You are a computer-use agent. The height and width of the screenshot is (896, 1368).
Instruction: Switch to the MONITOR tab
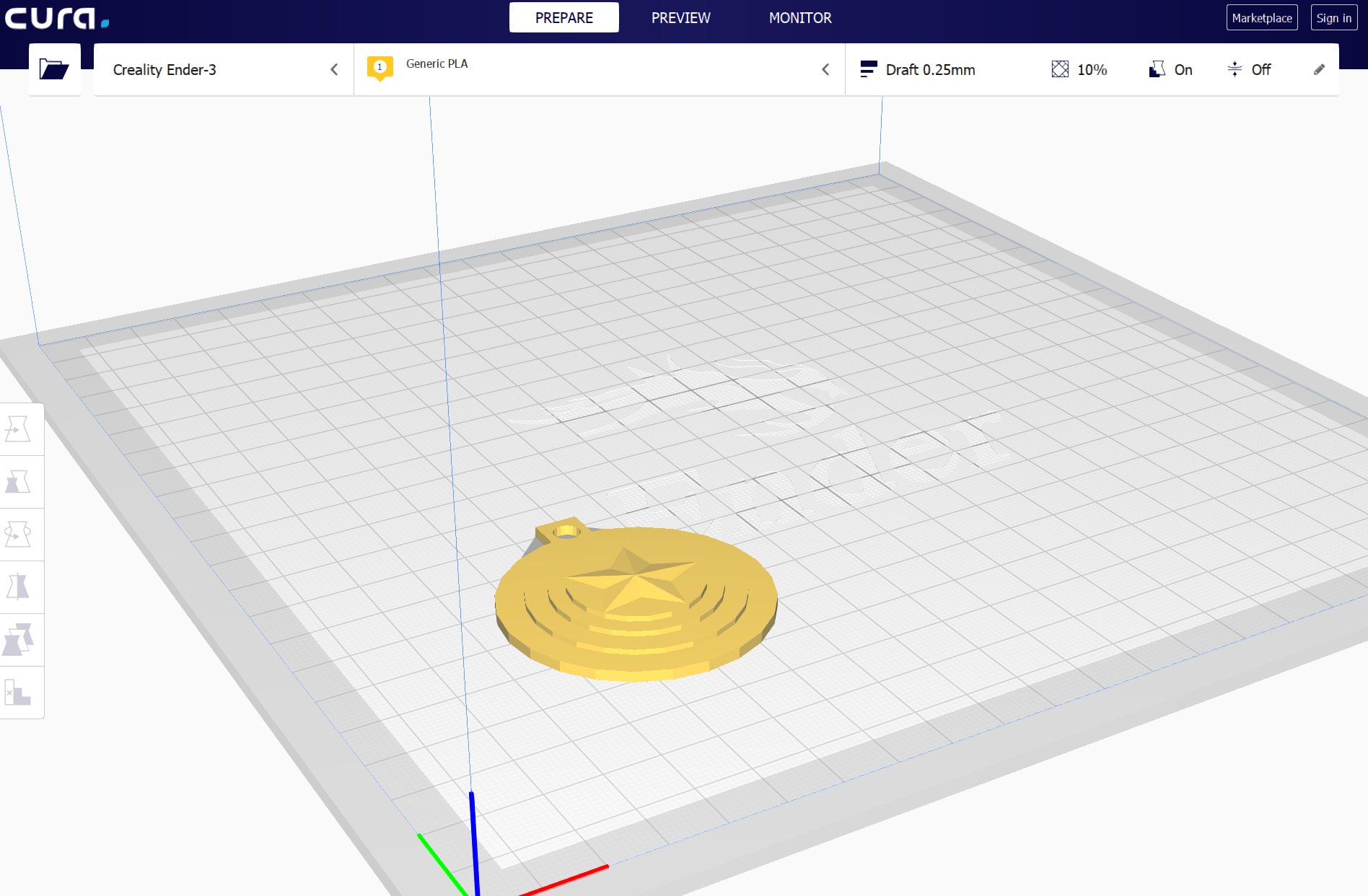801,17
